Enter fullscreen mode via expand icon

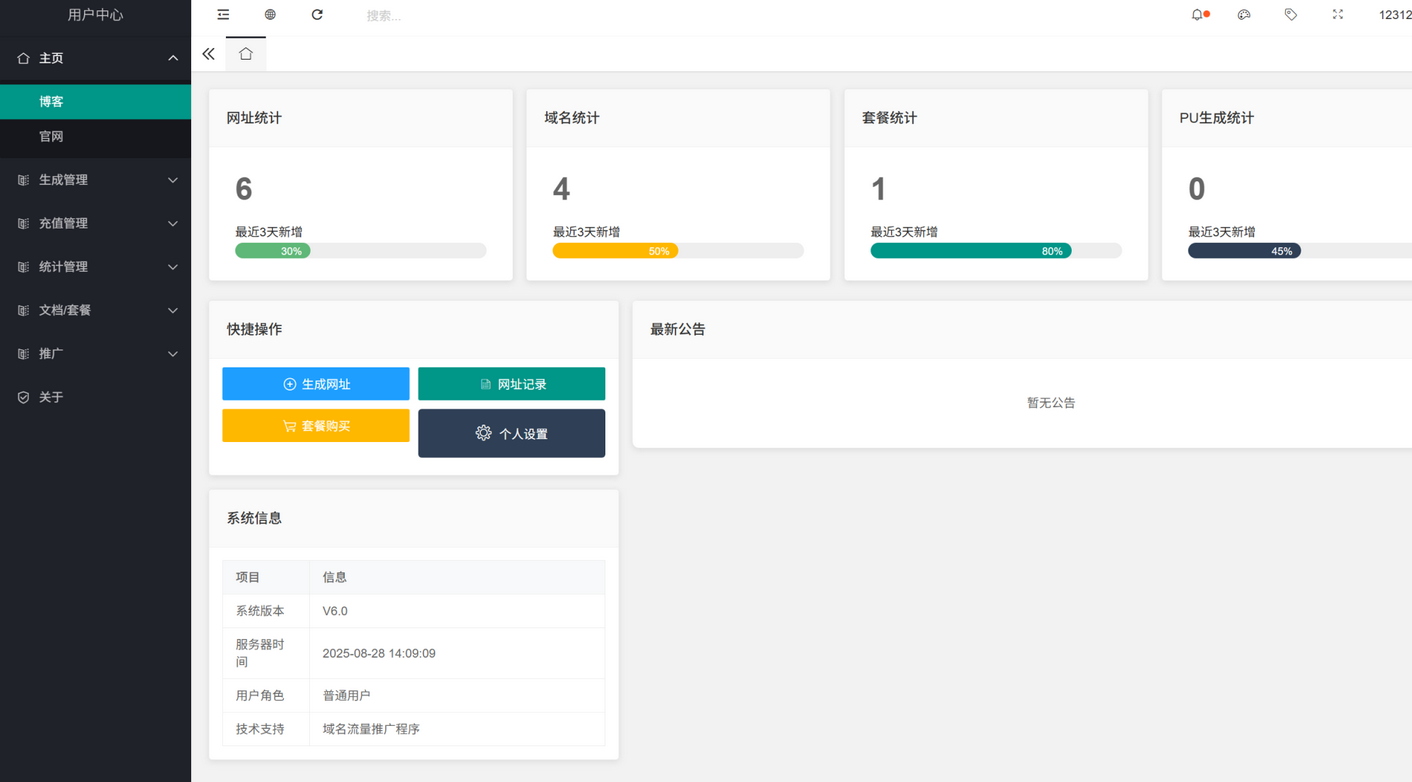[1338, 15]
